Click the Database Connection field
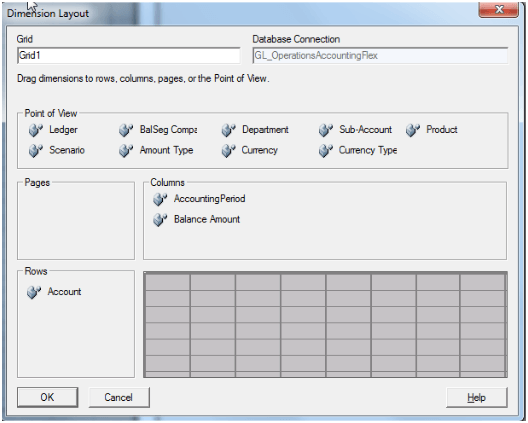Image resolution: width=528 pixels, height=423 pixels. [x=380, y=55]
